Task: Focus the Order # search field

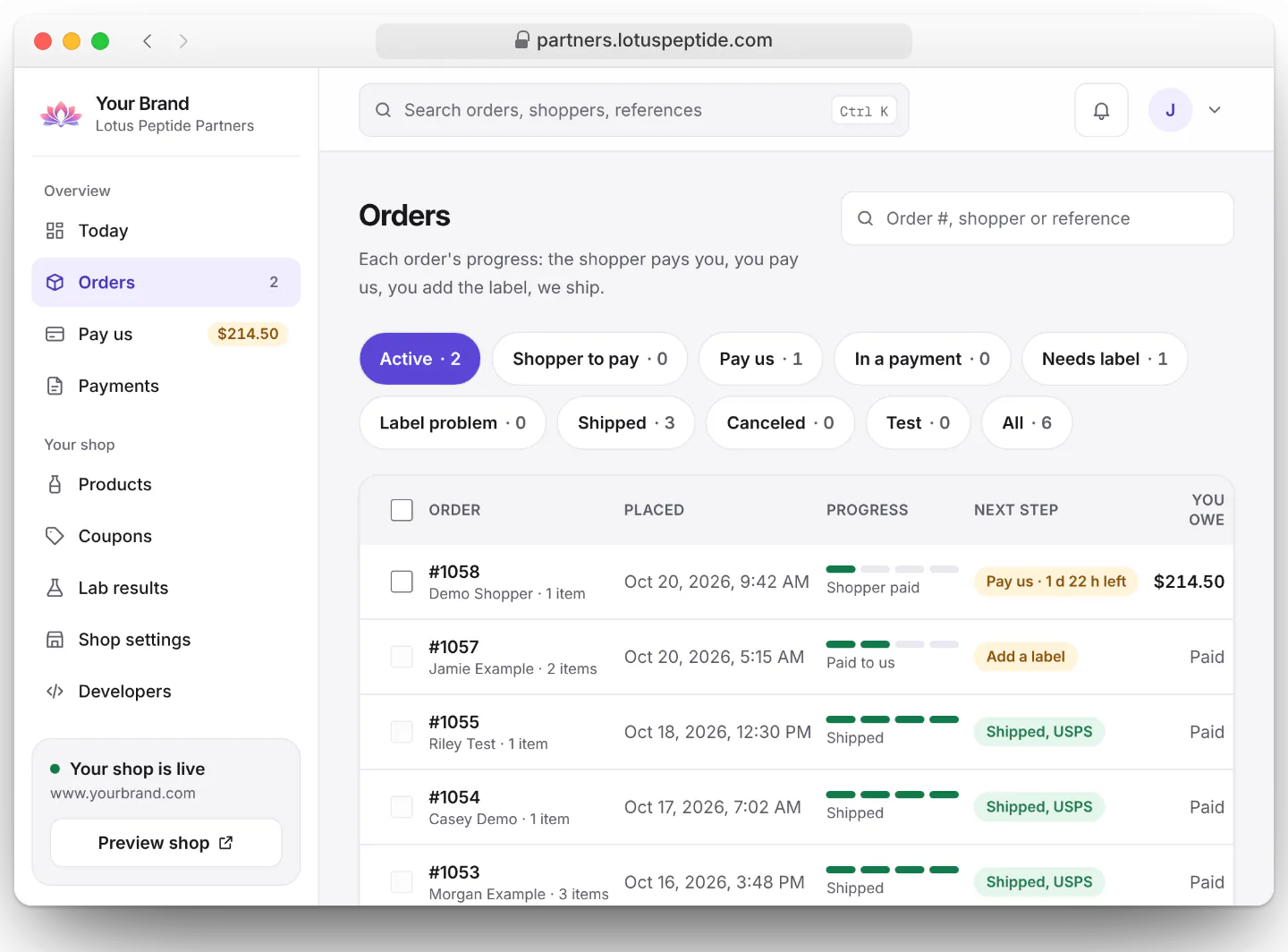Action: click(1038, 218)
